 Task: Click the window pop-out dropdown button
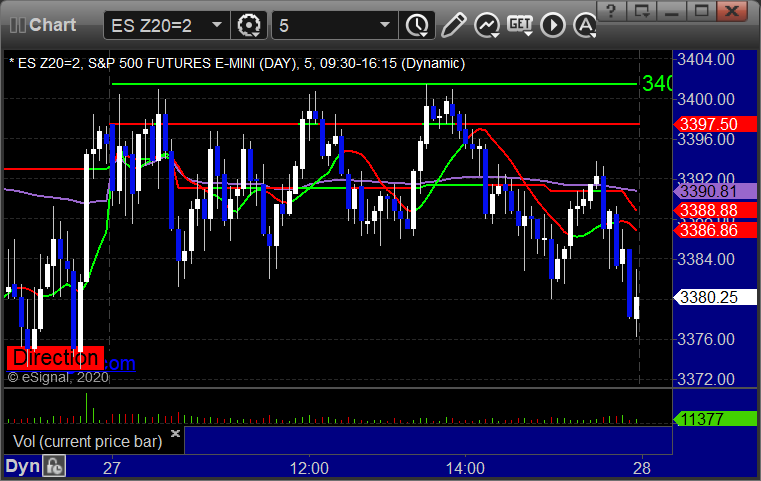[x=641, y=11]
